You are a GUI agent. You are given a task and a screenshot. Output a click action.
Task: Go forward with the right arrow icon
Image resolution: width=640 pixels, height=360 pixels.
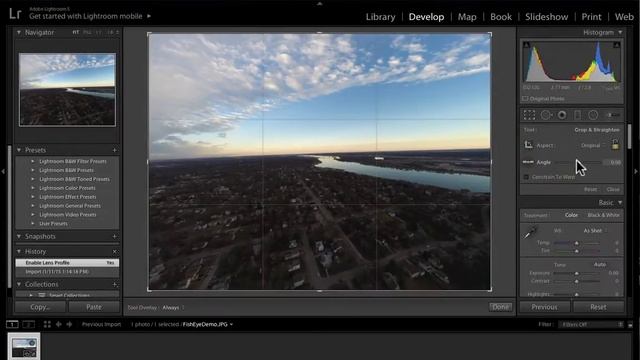point(69,324)
